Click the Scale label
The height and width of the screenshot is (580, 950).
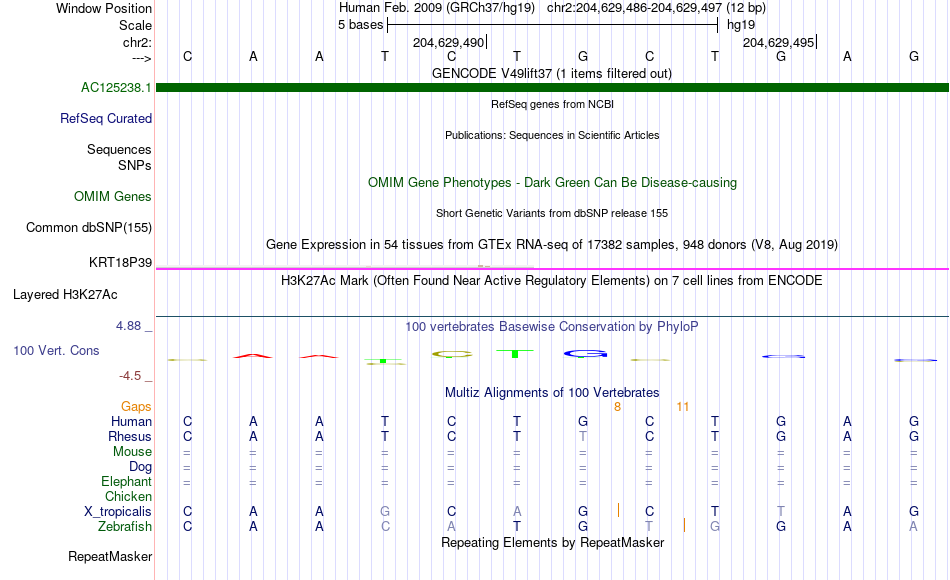pyautogui.click(x=135, y=25)
